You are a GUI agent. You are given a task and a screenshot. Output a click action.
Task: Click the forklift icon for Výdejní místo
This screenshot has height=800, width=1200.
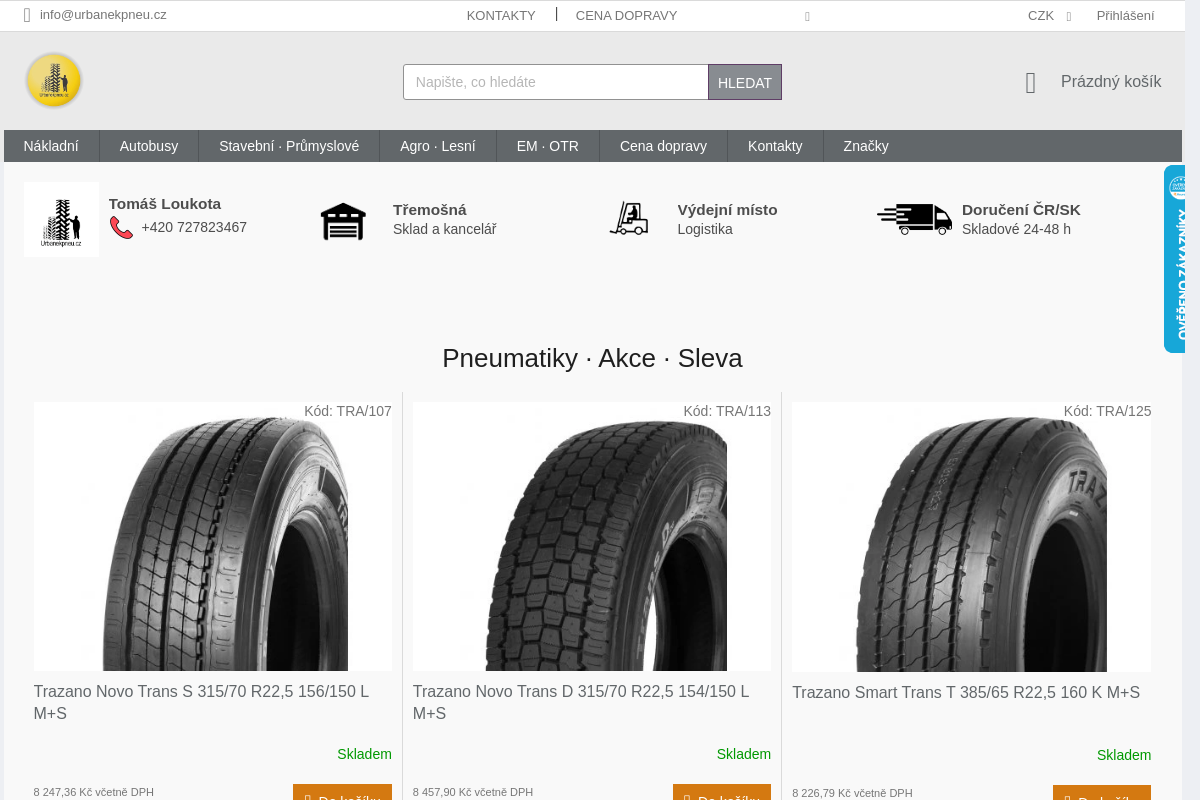point(629,218)
